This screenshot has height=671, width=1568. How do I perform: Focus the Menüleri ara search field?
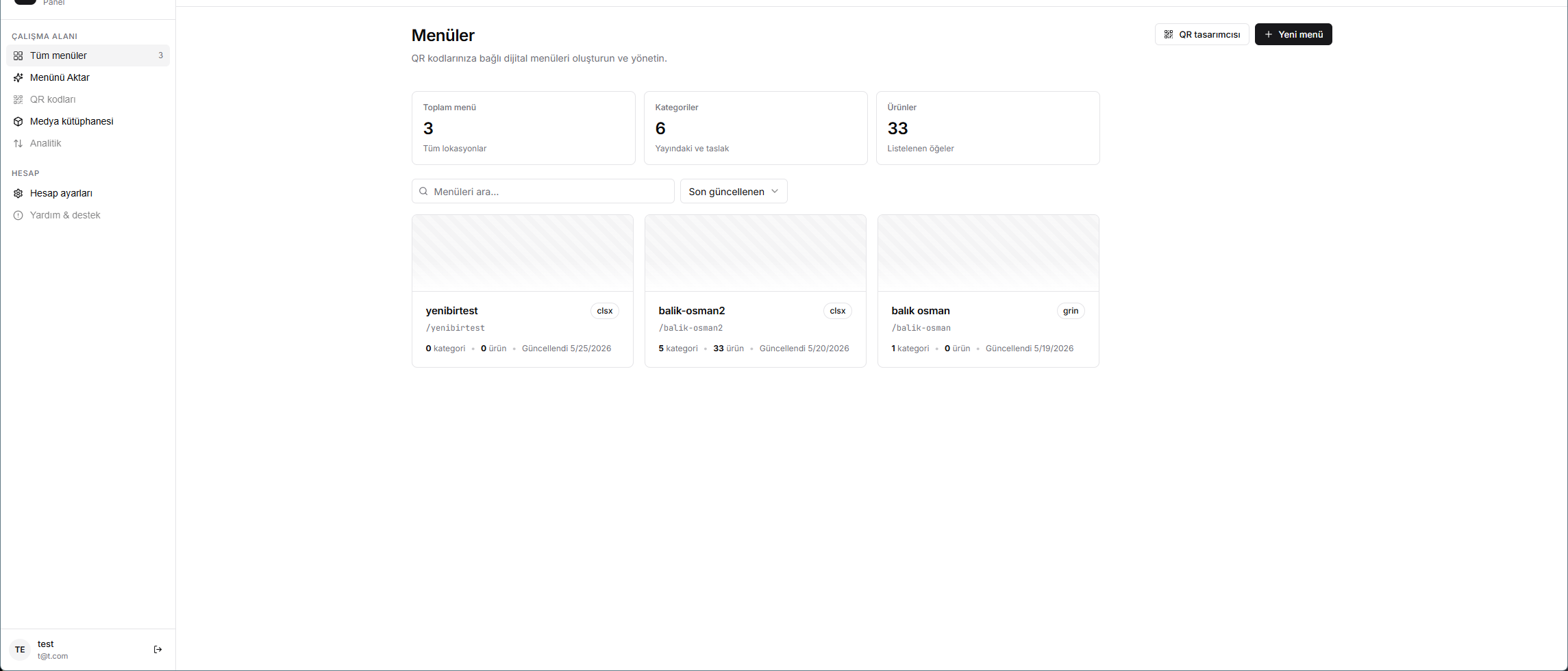pos(543,191)
